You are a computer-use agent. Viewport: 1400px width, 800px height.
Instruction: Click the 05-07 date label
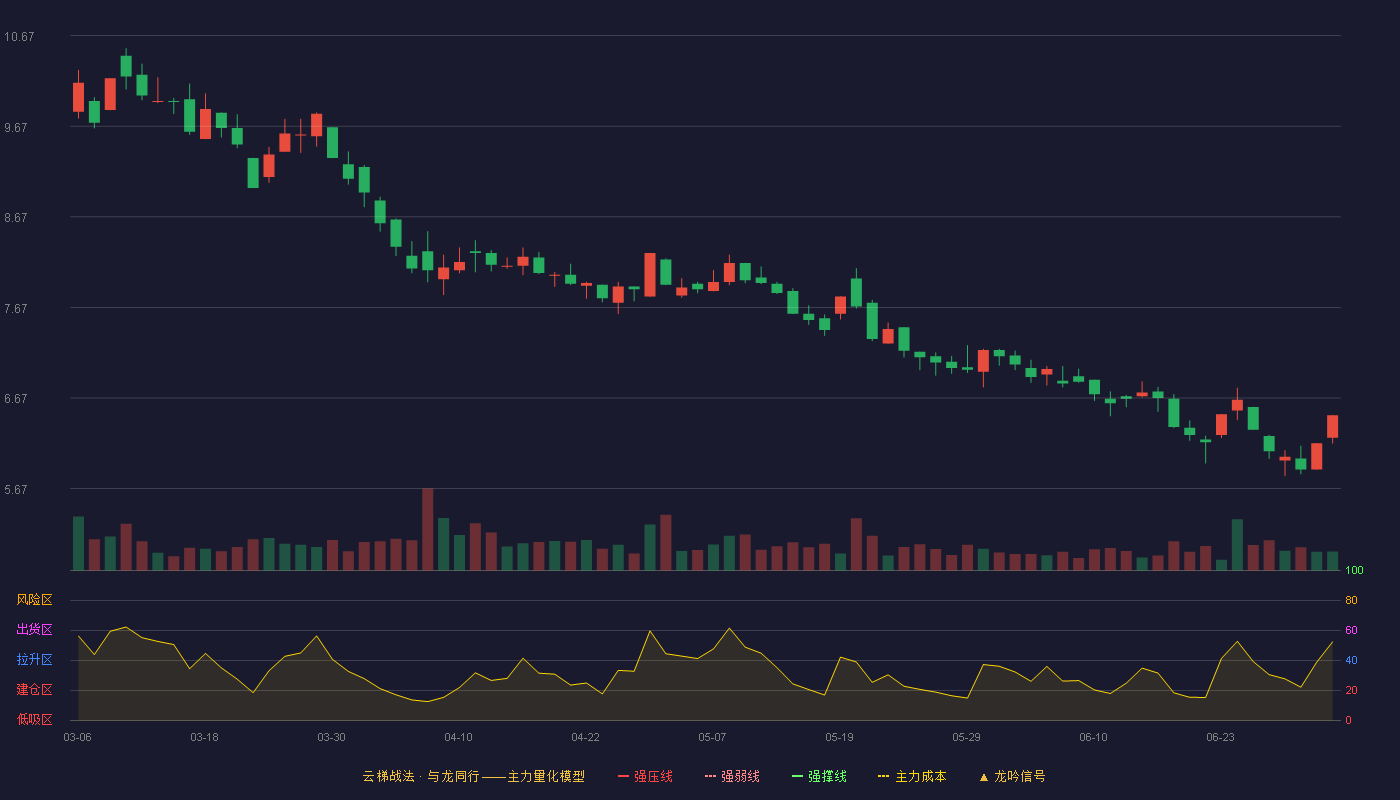[712, 737]
